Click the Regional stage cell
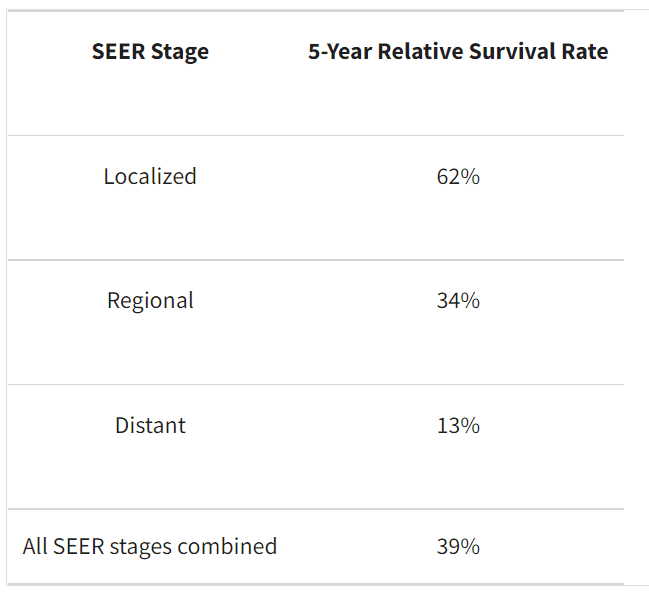 pos(150,301)
